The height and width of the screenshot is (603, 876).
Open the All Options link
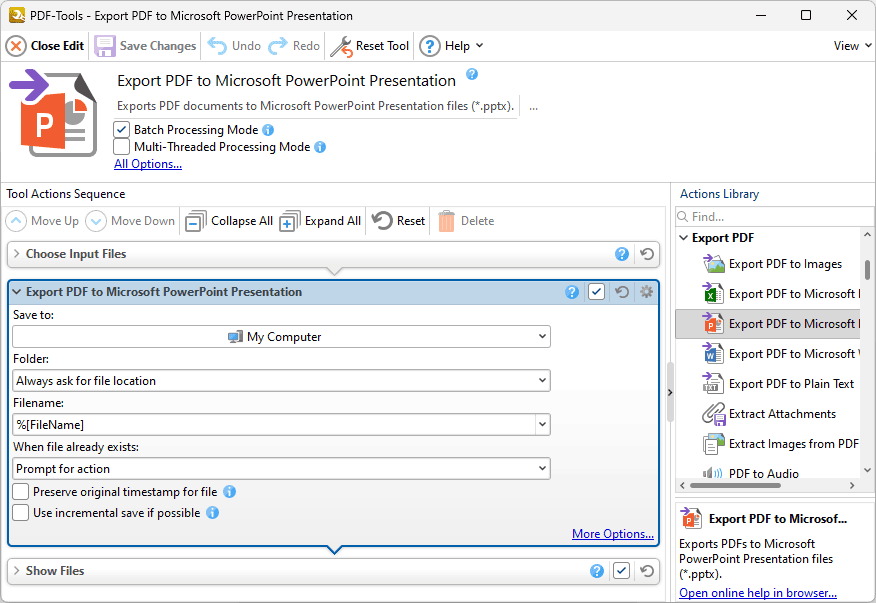click(148, 164)
